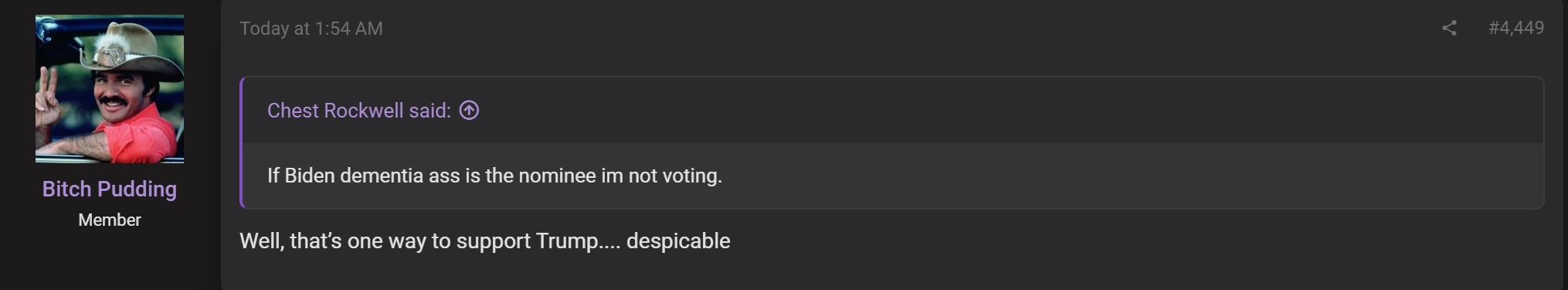The width and height of the screenshot is (1568, 290).
Task: Select the word despicable in the reply
Action: click(678, 241)
